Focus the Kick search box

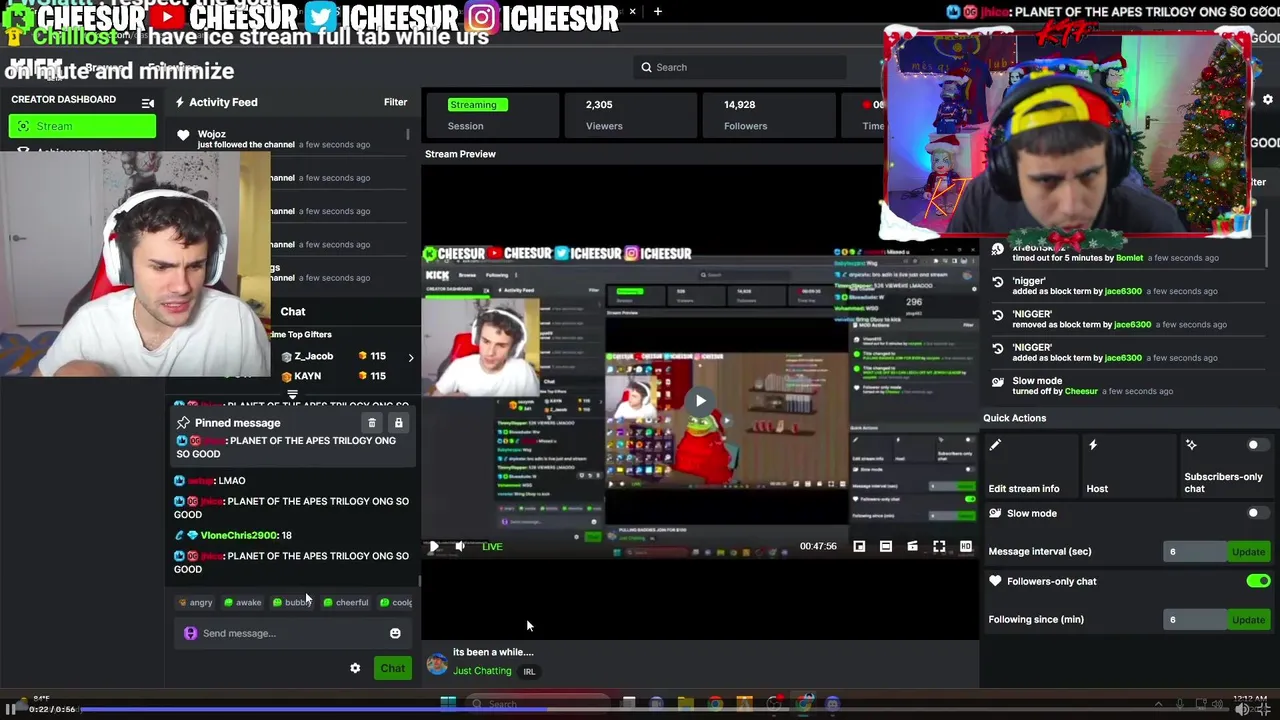coord(740,67)
